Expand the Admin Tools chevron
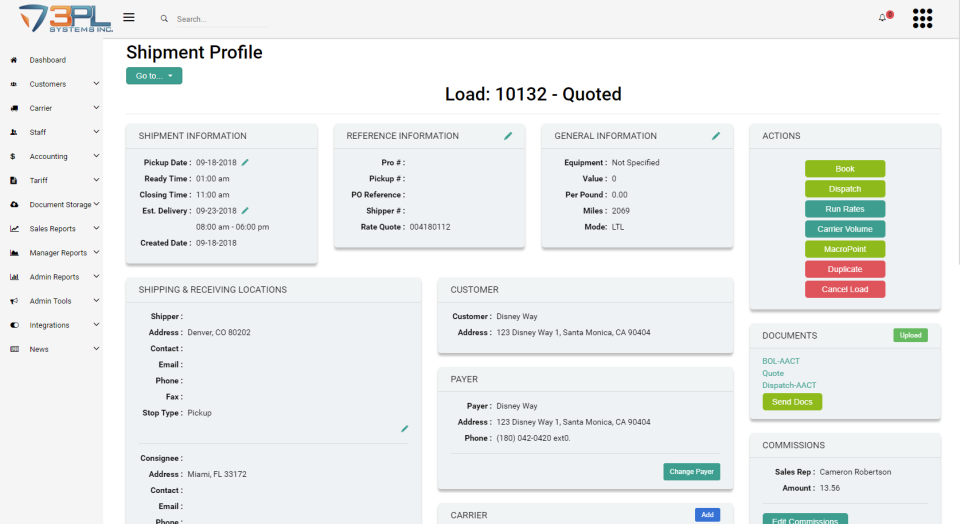The image size is (960, 524). (x=96, y=301)
